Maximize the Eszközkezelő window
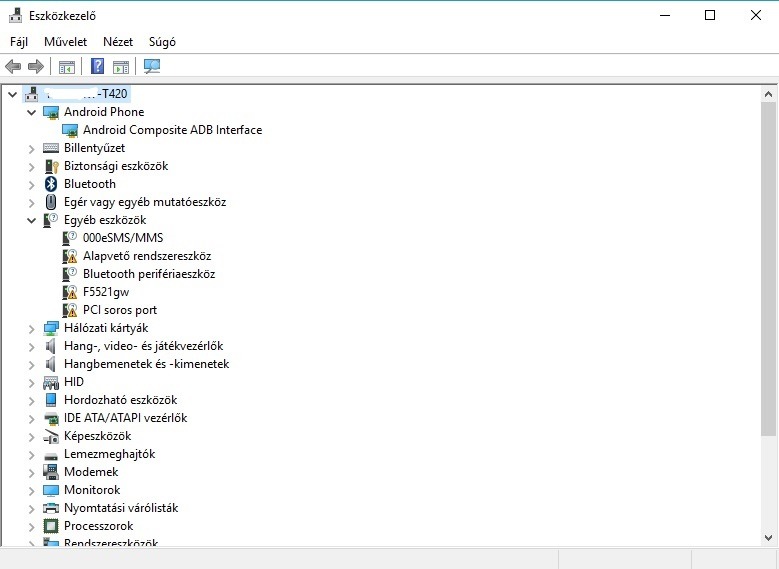Image resolution: width=779 pixels, height=569 pixels. pos(710,15)
